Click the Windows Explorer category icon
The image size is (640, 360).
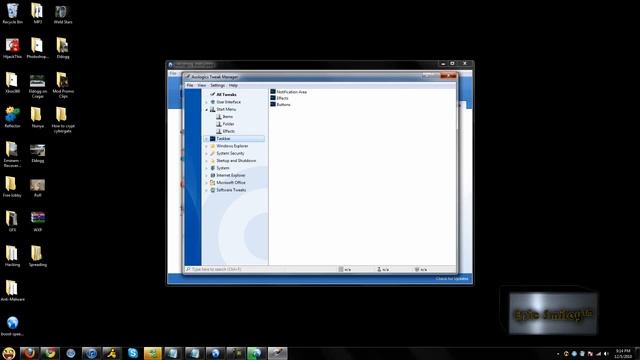pyautogui.click(x=212, y=146)
